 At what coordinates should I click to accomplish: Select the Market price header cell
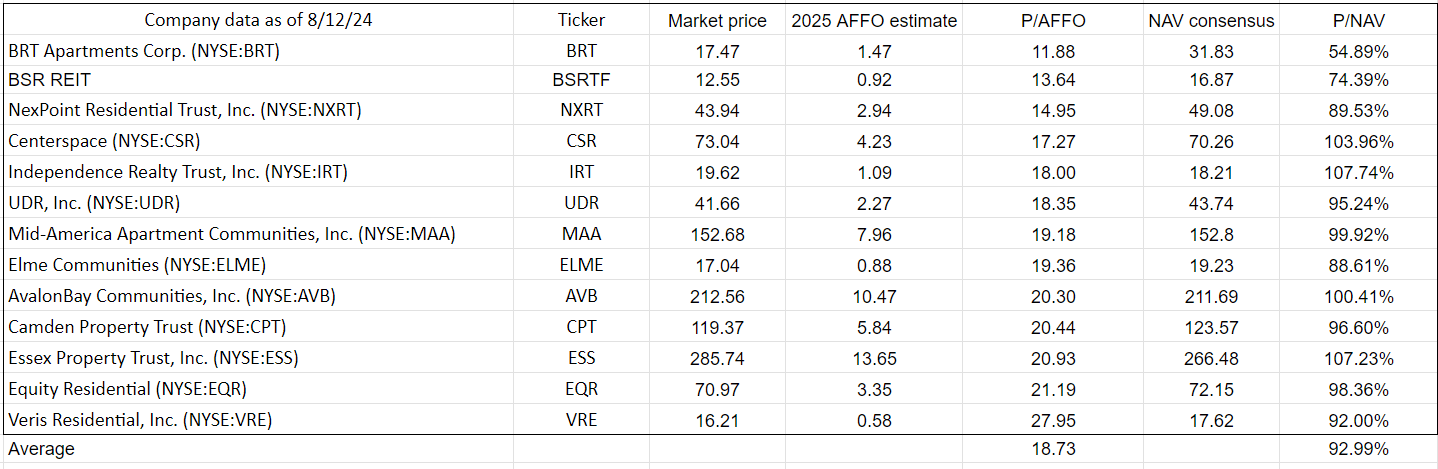[717, 20]
